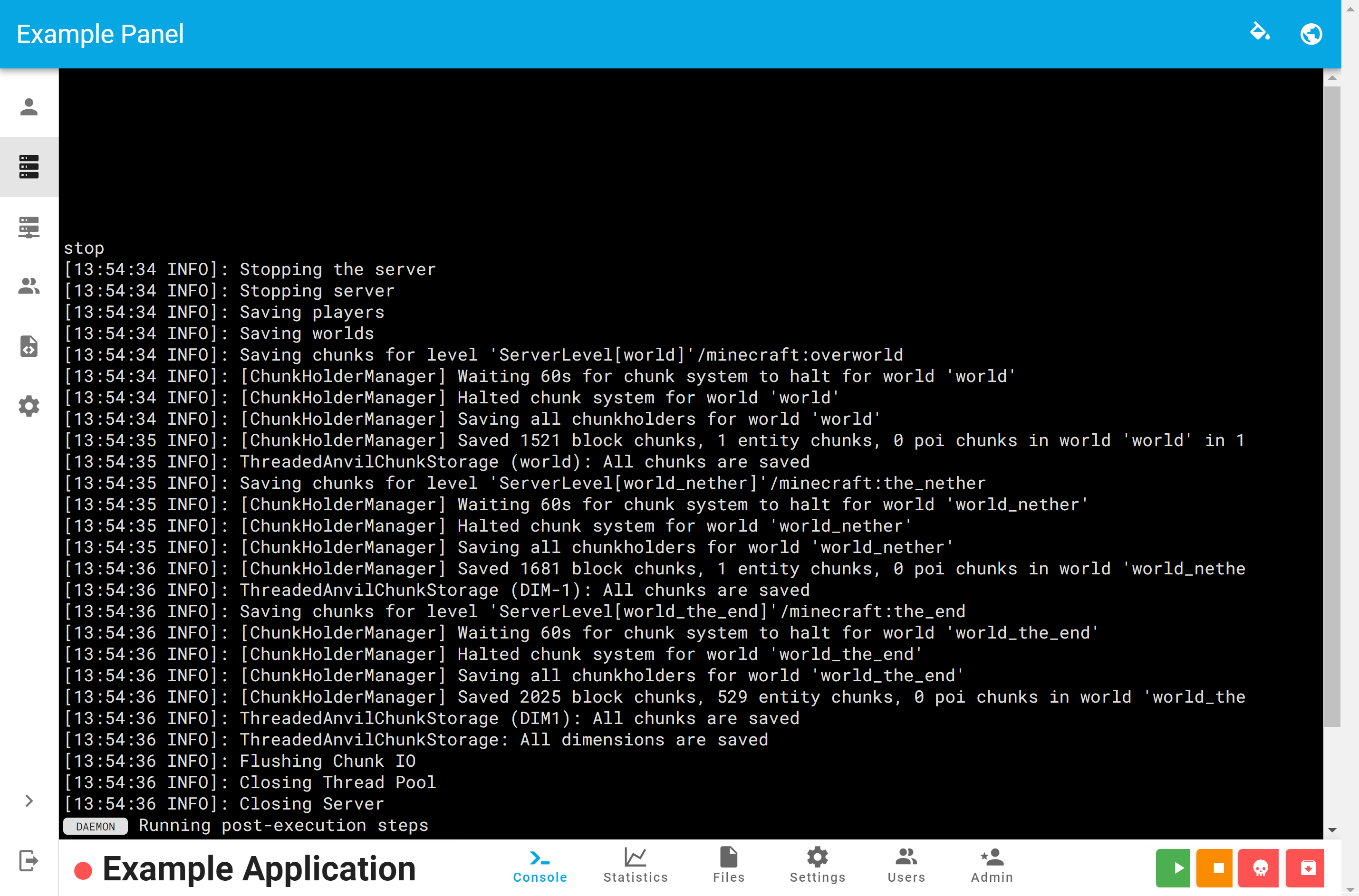Click the DAEMON badge in the console
The image size is (1359, 896).
95,826
